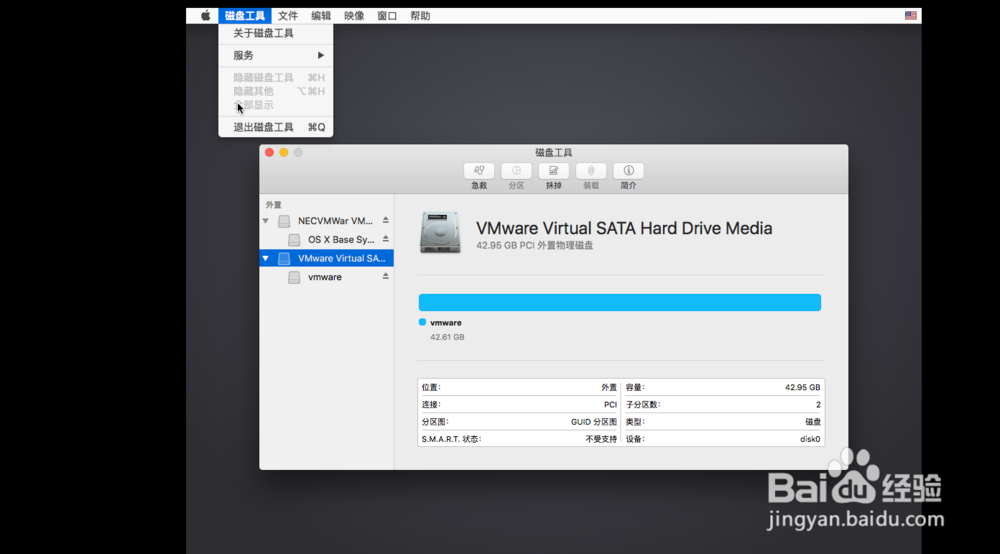Eject the NECVMWar VM... disk
Screen dimensions: 1000x554
[386, 221]
